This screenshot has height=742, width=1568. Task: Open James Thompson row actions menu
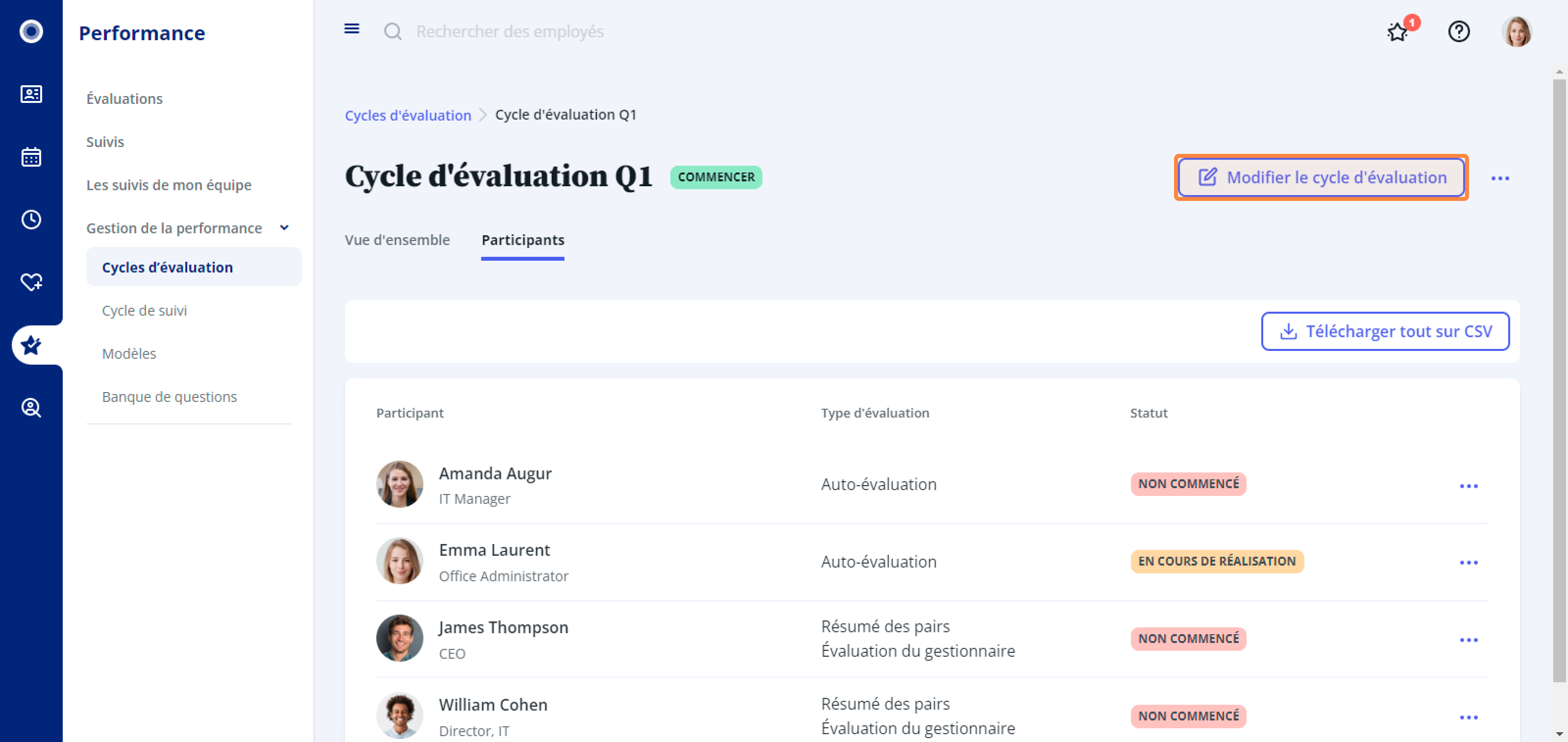1468,640
